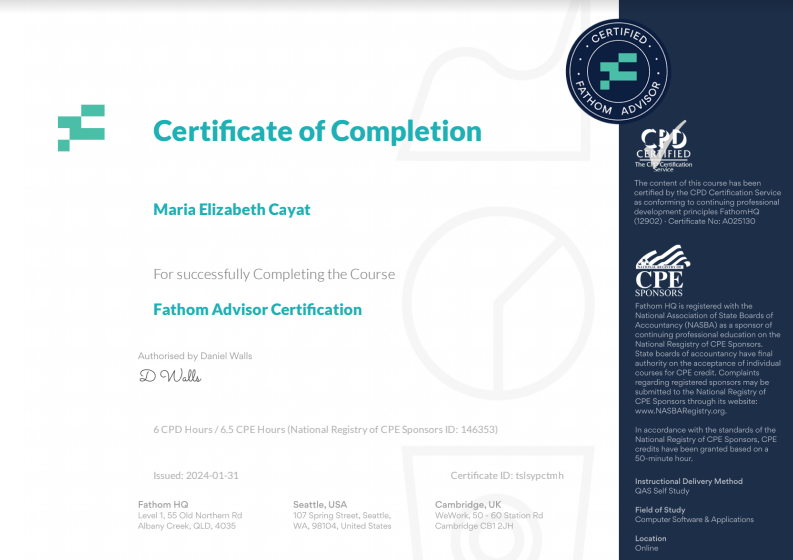
Task: Click 'Fathom HQ is registered with the' line
Action: (693, 306)
